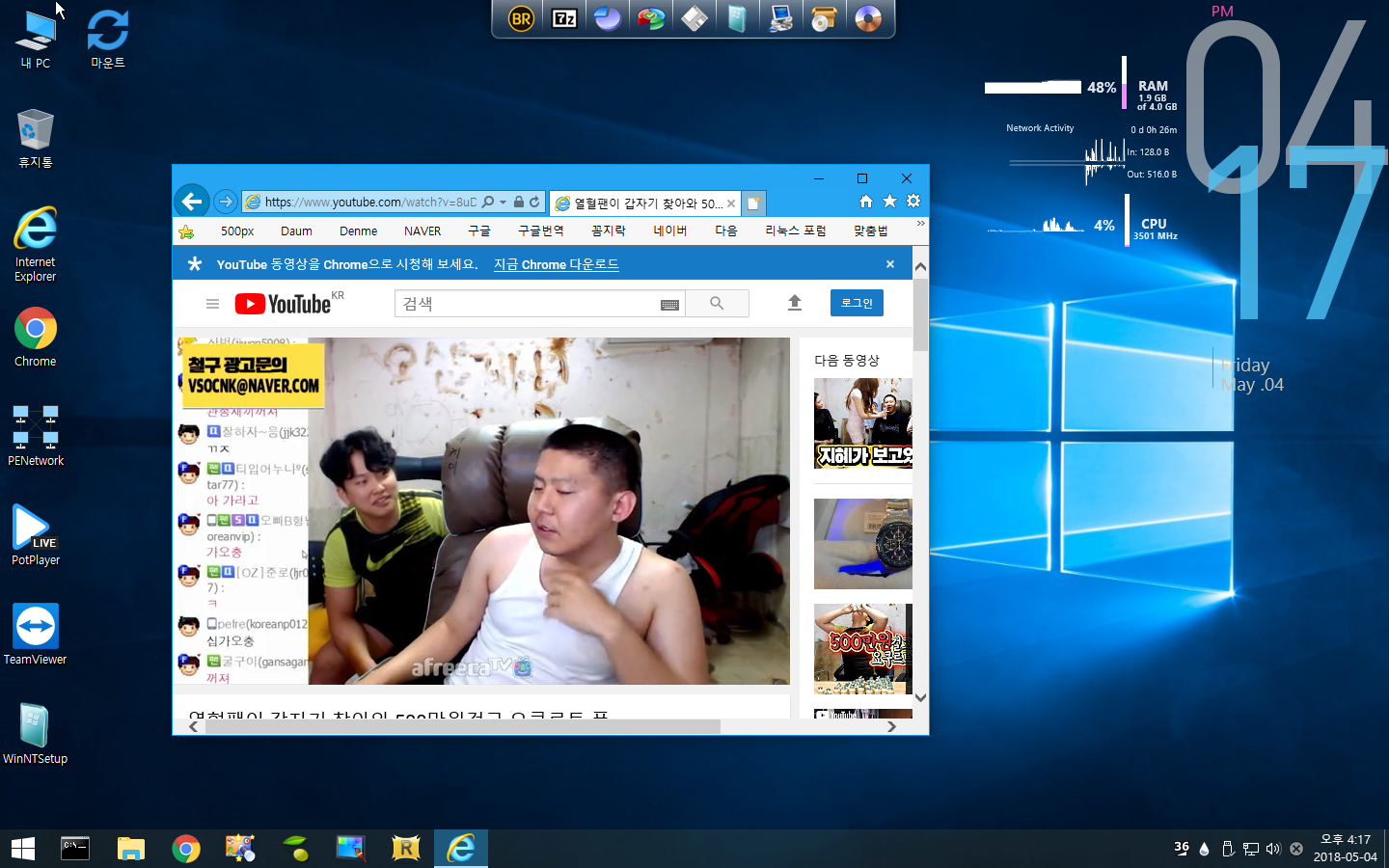1389x868 pixels.
Task: Open the 500만원 suggested video thumbnail
Action: click(863, 649)
